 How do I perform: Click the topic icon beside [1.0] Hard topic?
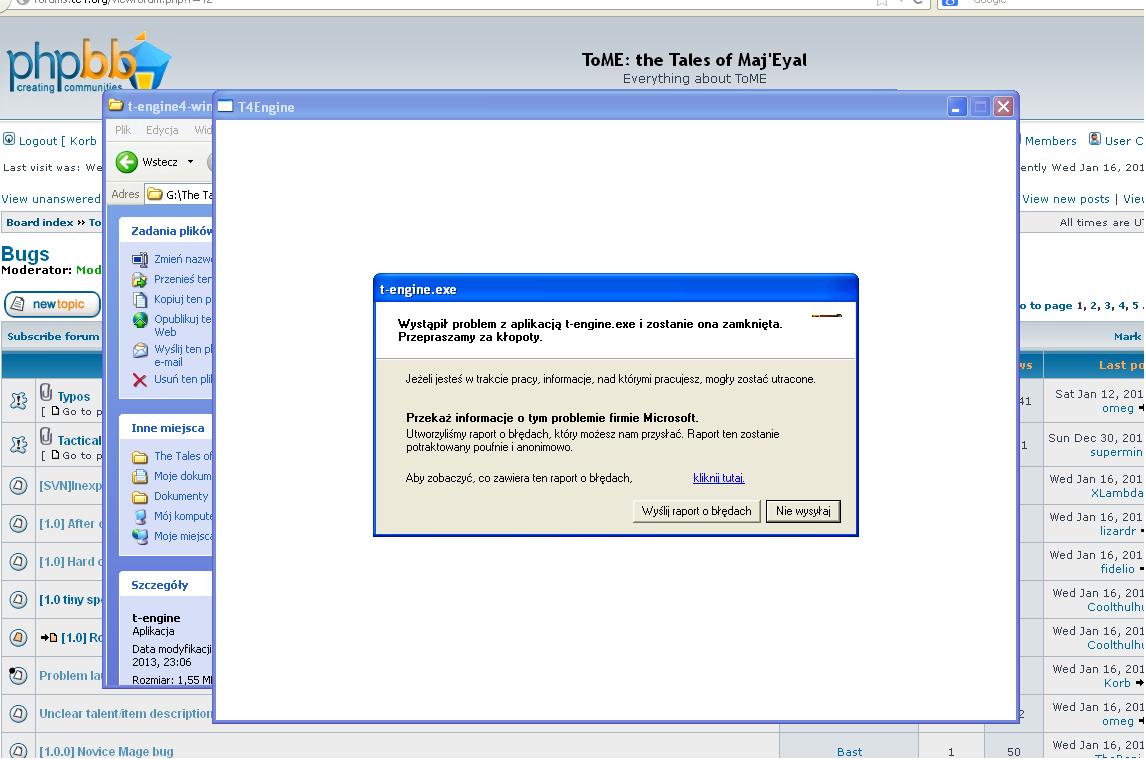pos(18,561)
